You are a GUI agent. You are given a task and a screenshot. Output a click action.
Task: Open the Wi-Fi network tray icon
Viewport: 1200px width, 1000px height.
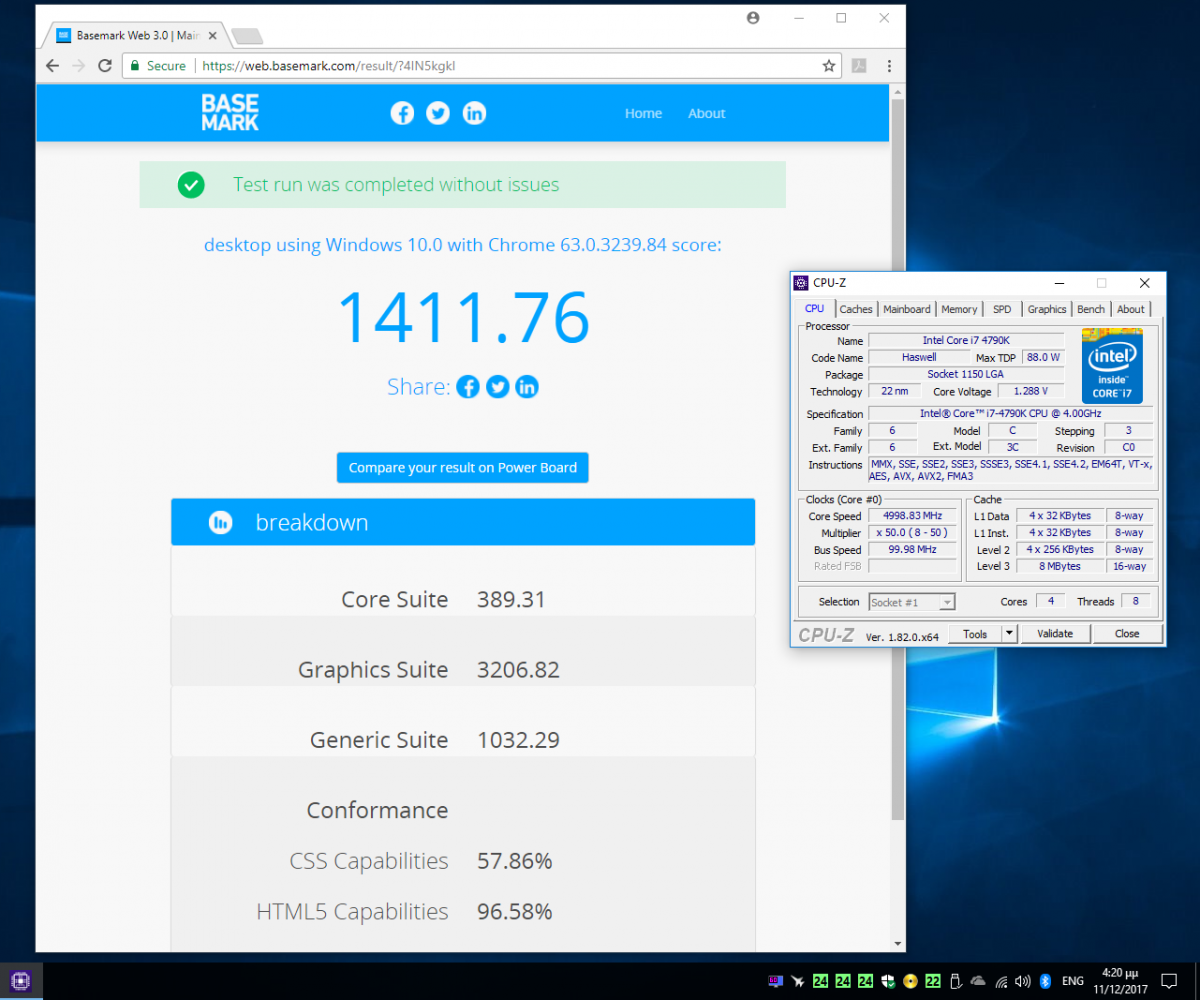[x=1001, y=980]
